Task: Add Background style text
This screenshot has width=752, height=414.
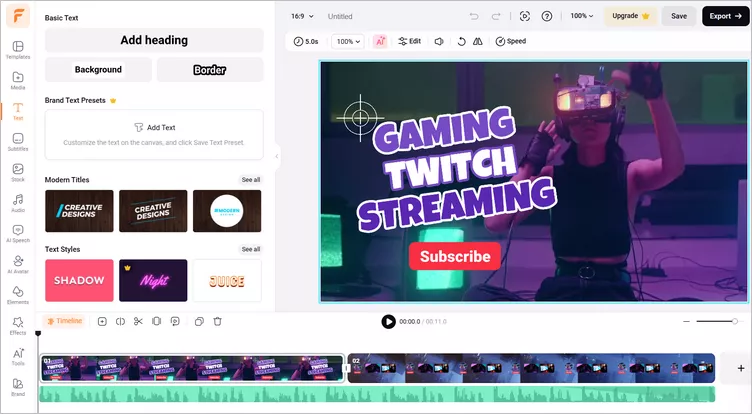Action: pos(98,70)
